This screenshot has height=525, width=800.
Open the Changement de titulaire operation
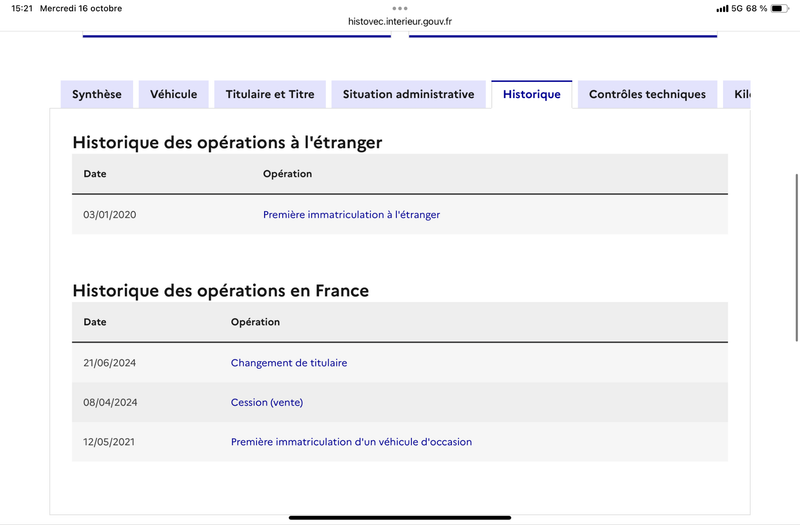pyautogui.click(x=289, y=363)
